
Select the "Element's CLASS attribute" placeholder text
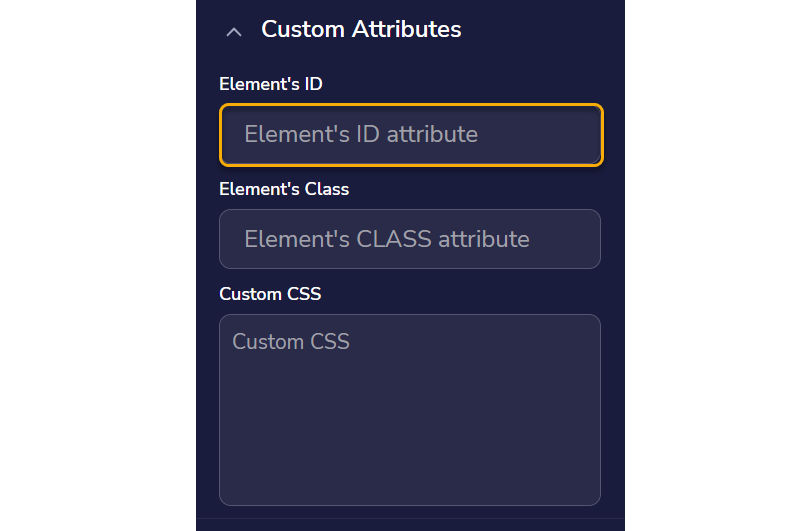pyautogui.click(x=387, y=239)
